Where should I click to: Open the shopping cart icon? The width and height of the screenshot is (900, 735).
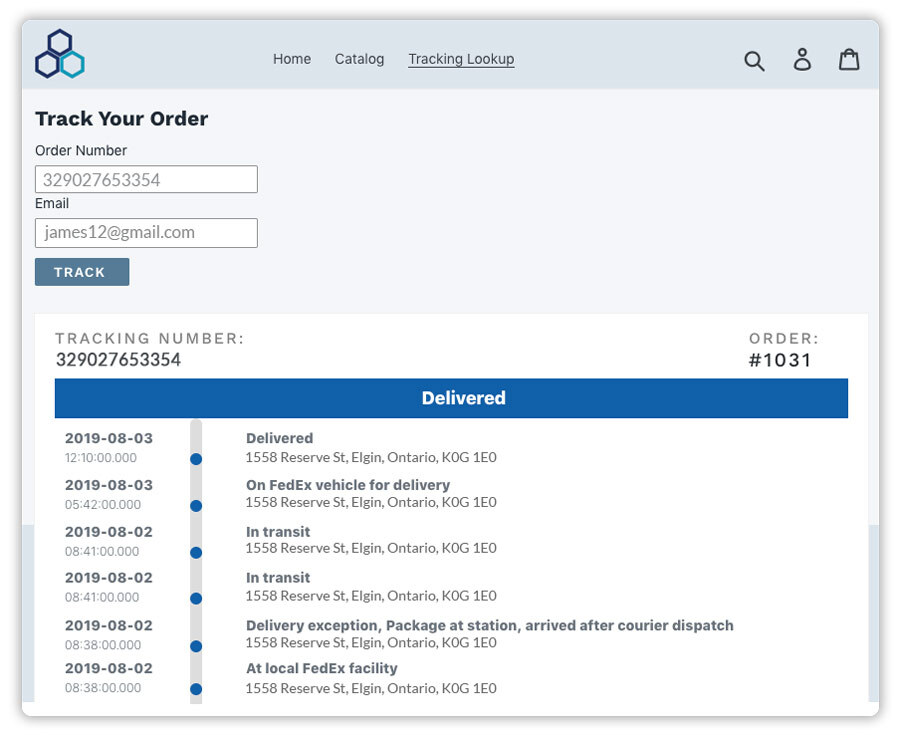click(x=849, y=60)
